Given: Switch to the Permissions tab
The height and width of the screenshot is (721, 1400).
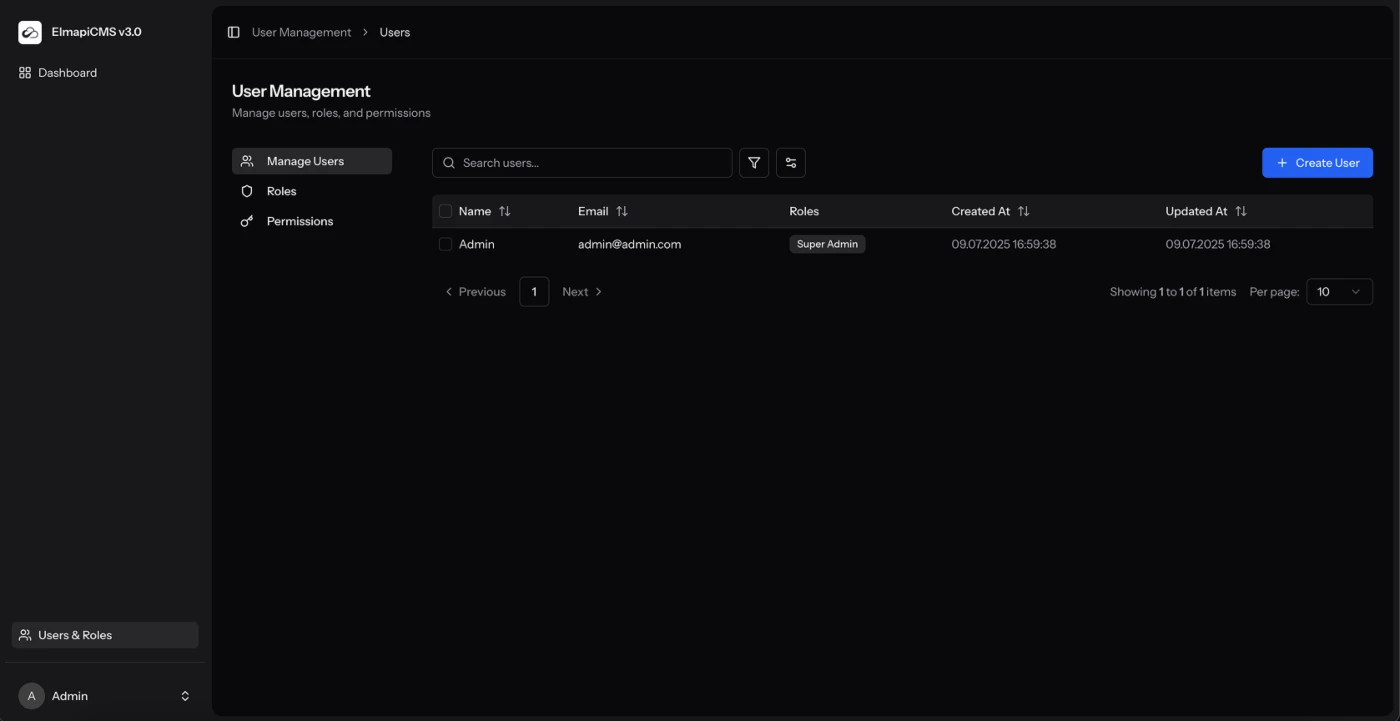Looking at the screenshot, I should (312, 221).
